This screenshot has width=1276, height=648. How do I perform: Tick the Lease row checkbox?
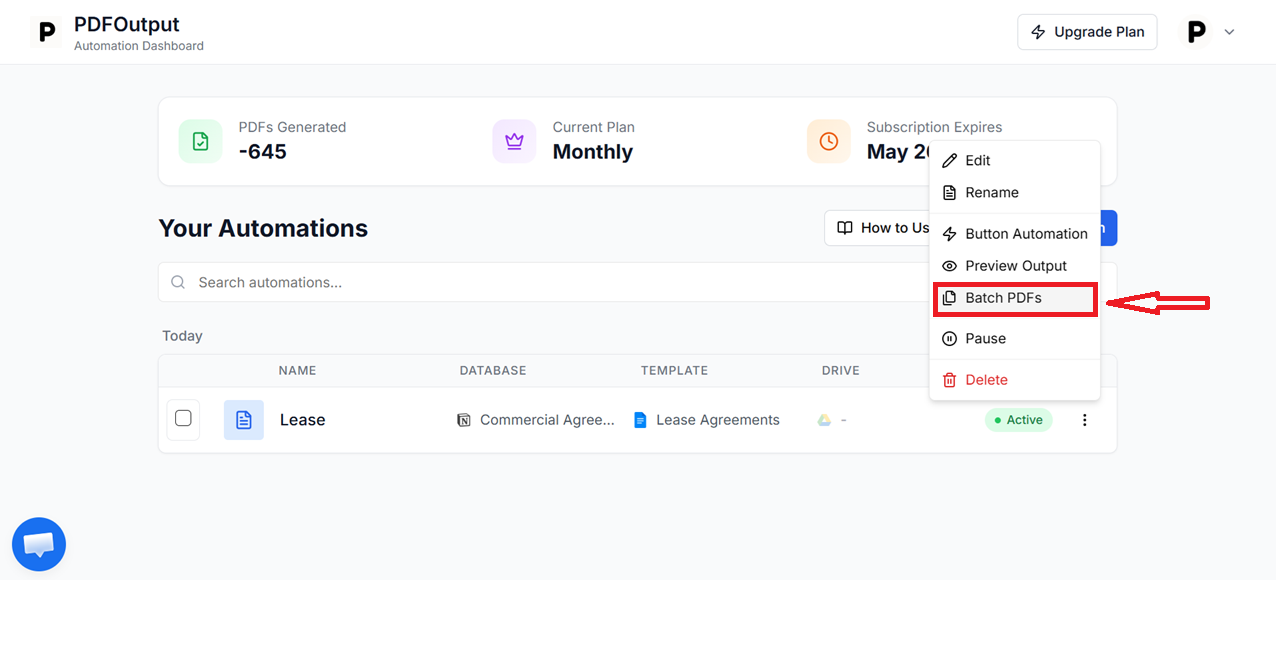183,419
